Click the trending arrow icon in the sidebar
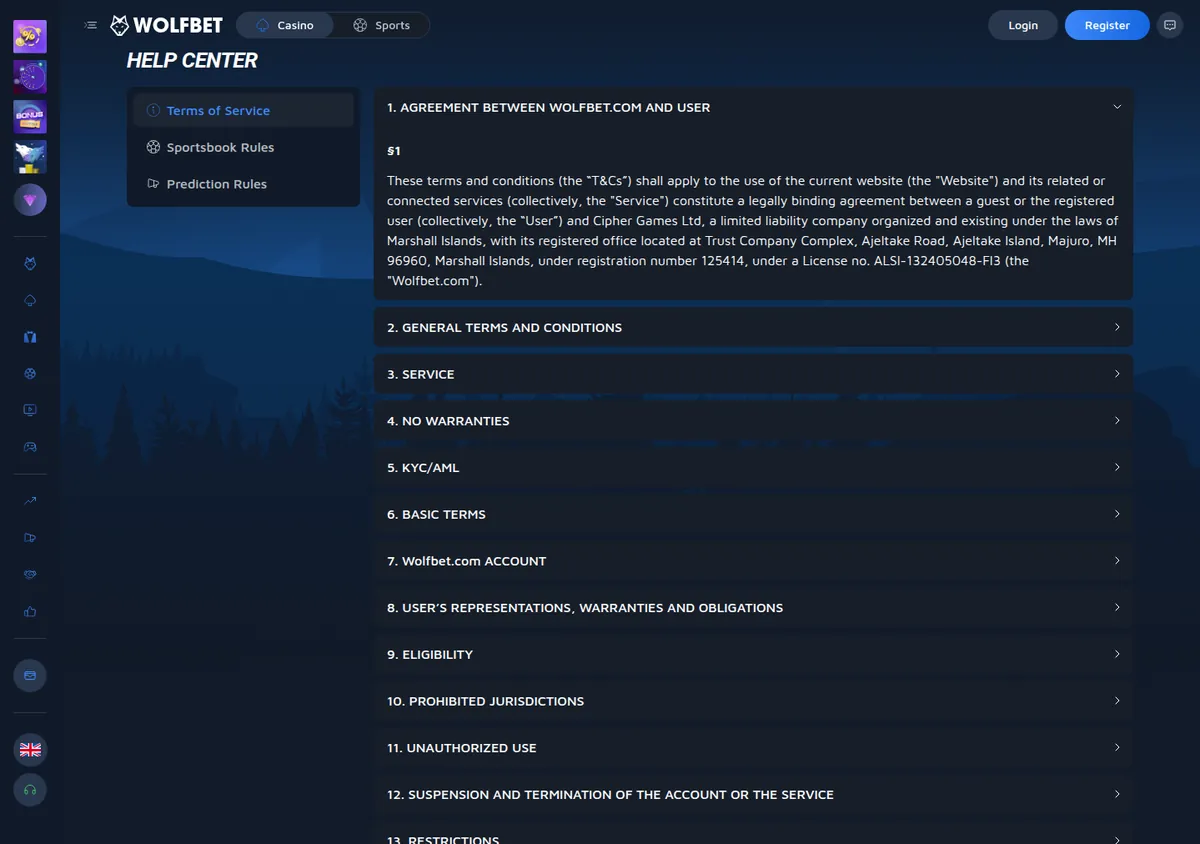This screenshot has height=844, width=1200. click(x=30, y=501)
